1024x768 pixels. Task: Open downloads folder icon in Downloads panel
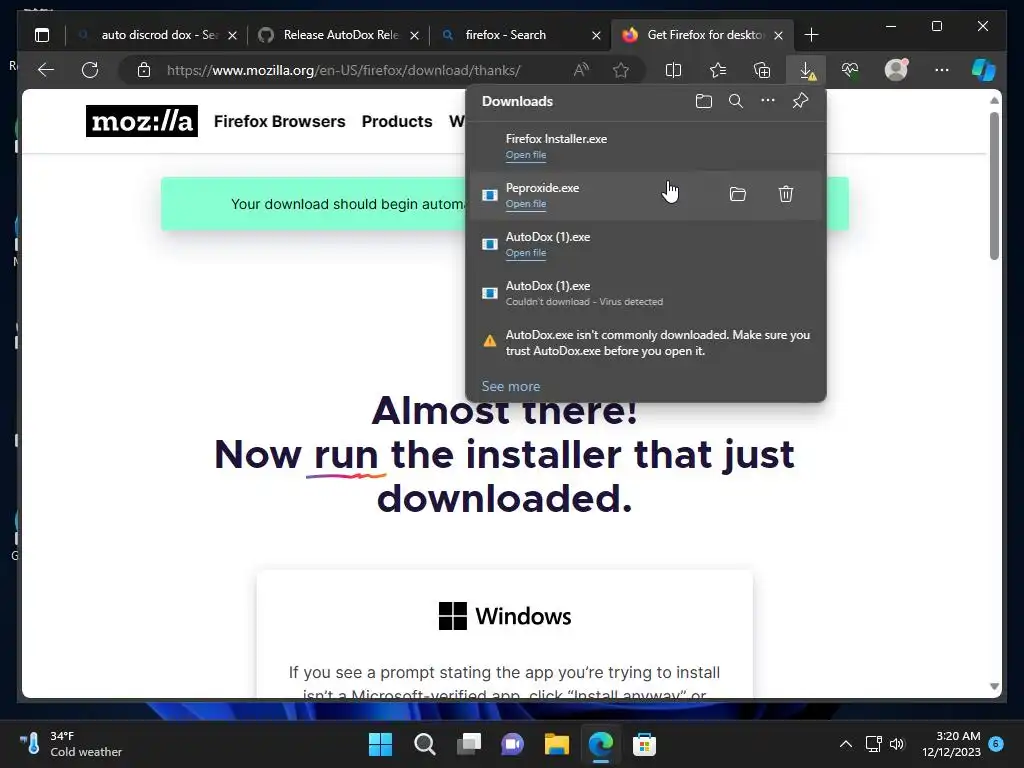(x=703, y=101)
